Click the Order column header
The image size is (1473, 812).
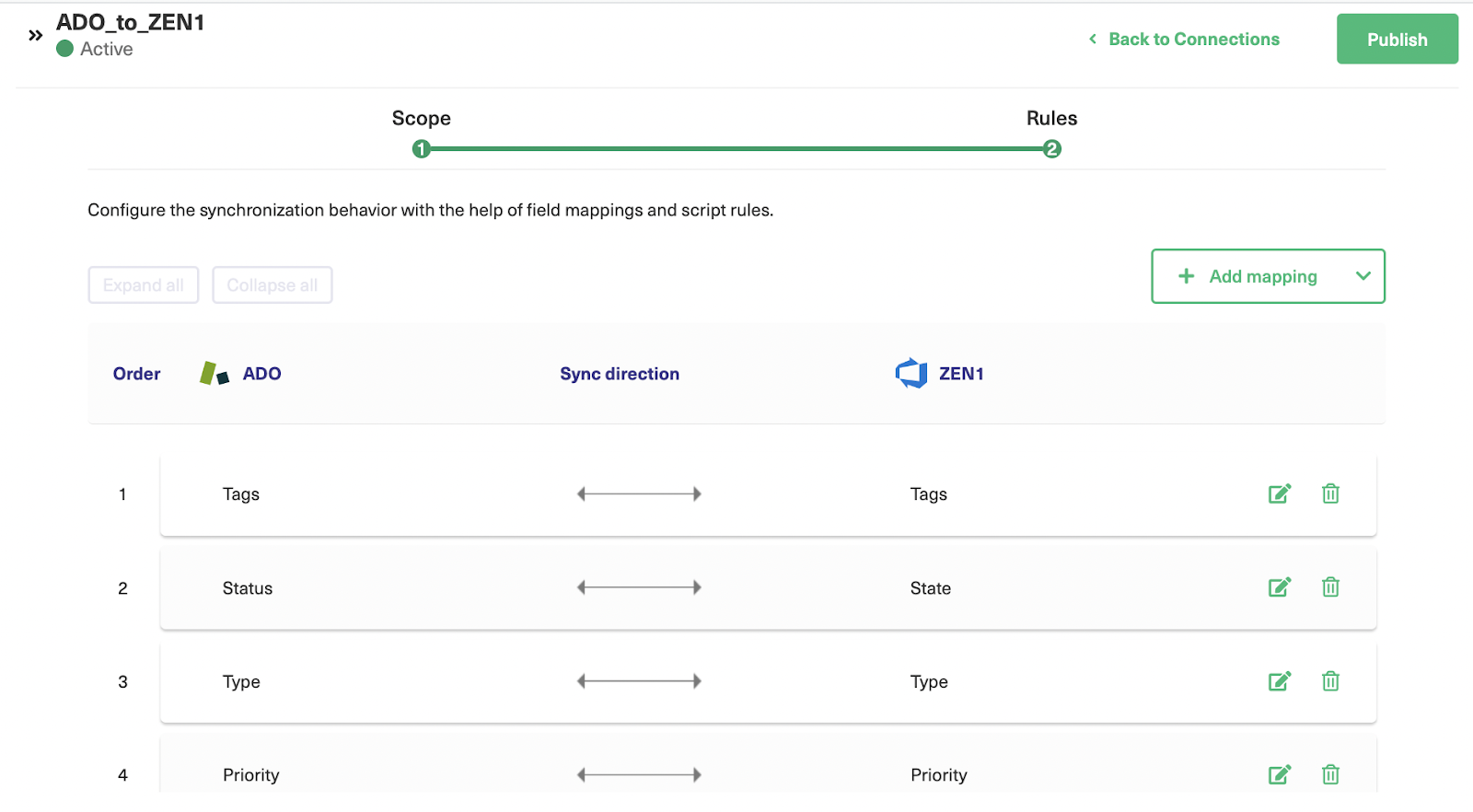pos(136,374)
